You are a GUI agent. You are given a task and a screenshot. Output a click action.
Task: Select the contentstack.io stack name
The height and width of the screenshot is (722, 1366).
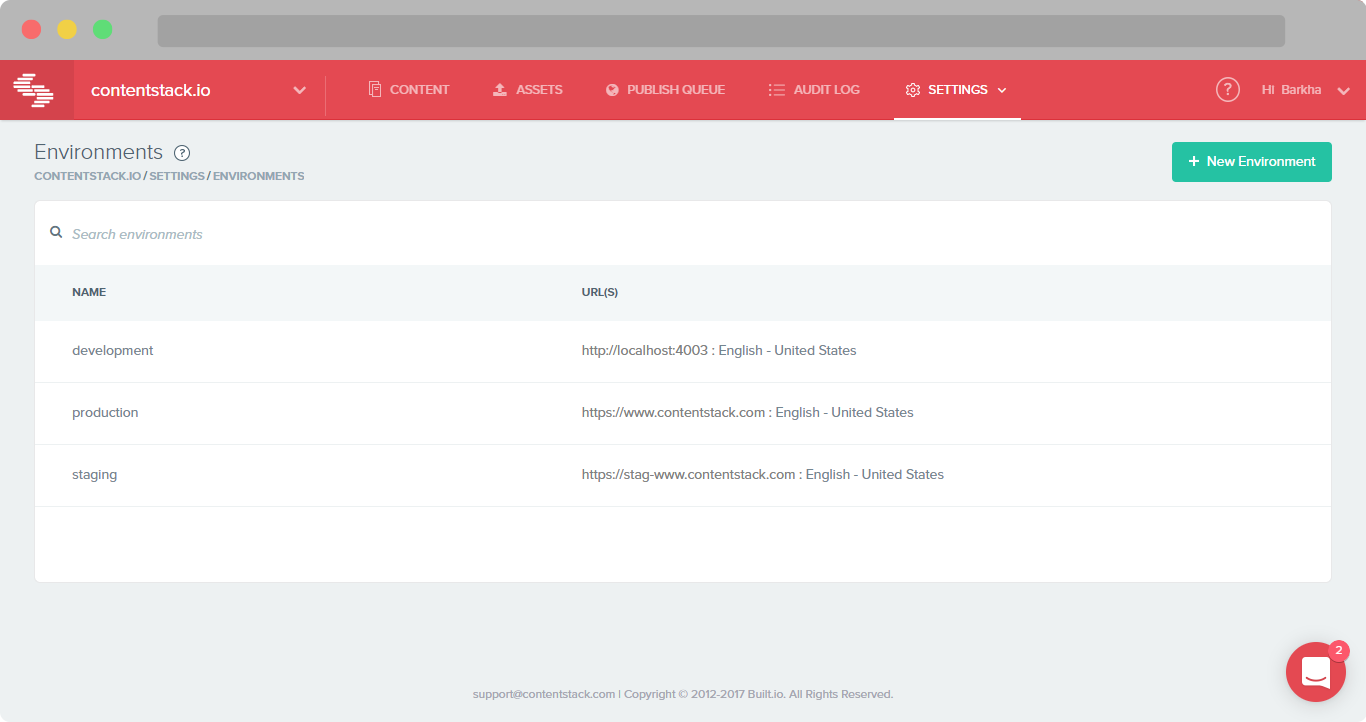(x=150, y=90)
